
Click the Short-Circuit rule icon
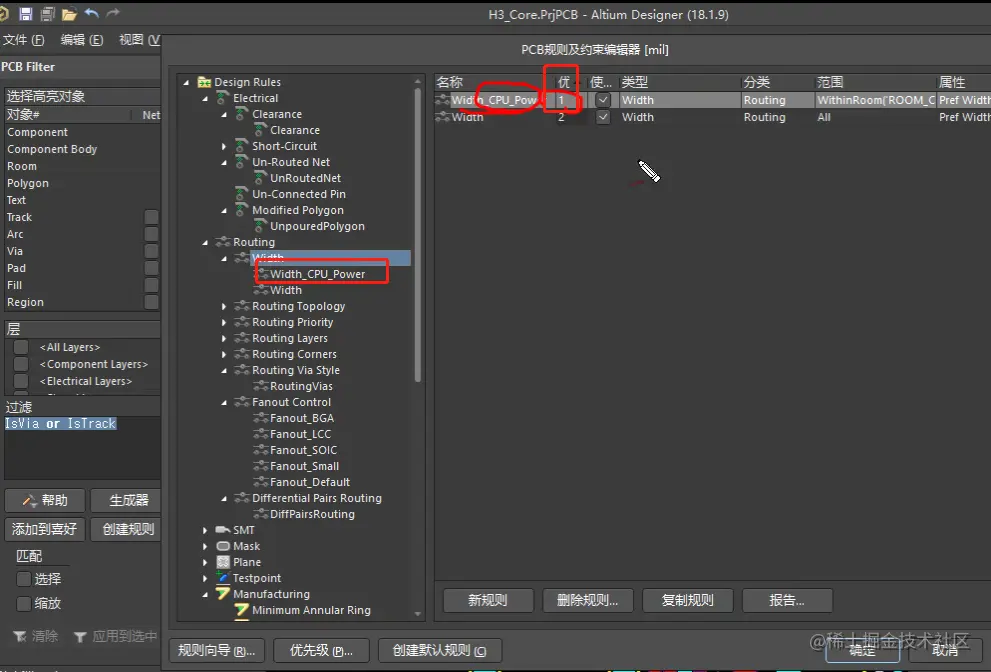[241, 145]
